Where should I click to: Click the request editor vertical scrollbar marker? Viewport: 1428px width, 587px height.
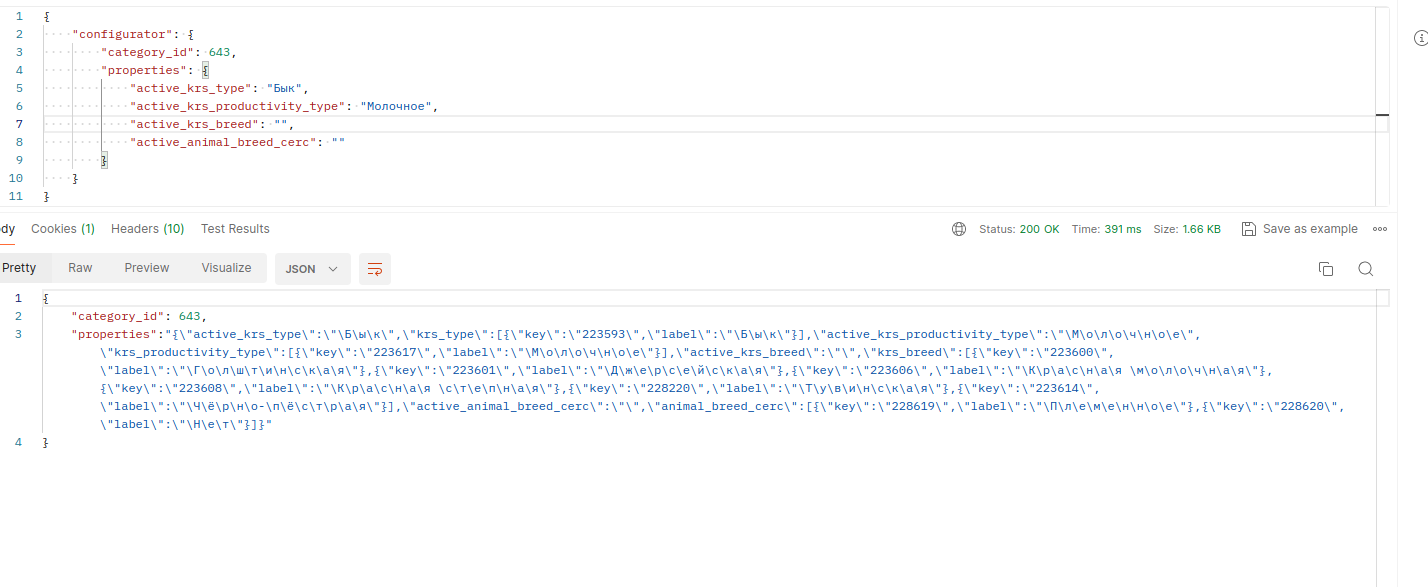click(x=1382, y=115)
